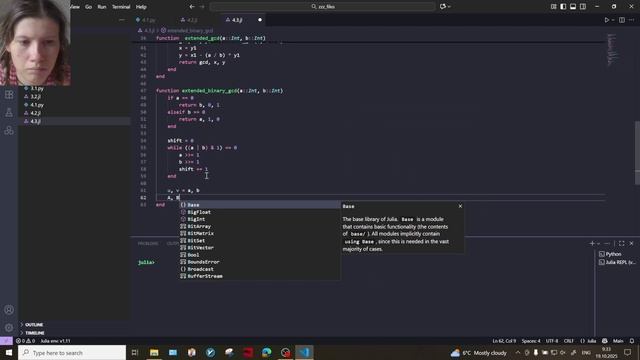Open the Customize Layout icon in the title bar
Screen dimensions: 640x360
(553, 7)
